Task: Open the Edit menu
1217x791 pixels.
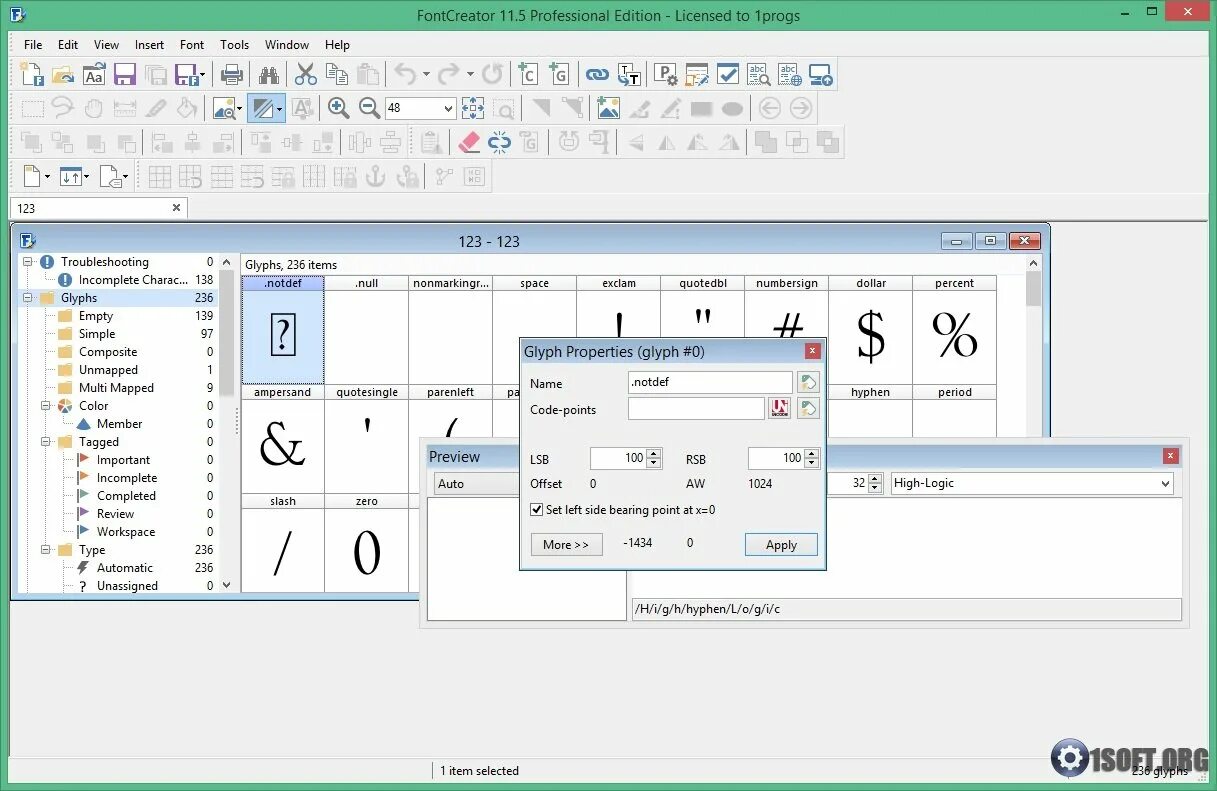Action: pyautogui.click(x=68, y=44)
